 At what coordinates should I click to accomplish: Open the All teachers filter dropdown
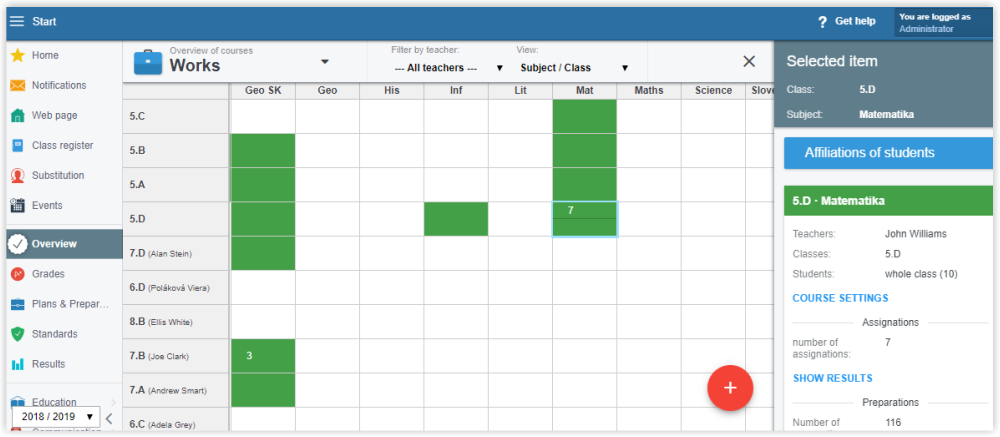(x=448, y=68)
